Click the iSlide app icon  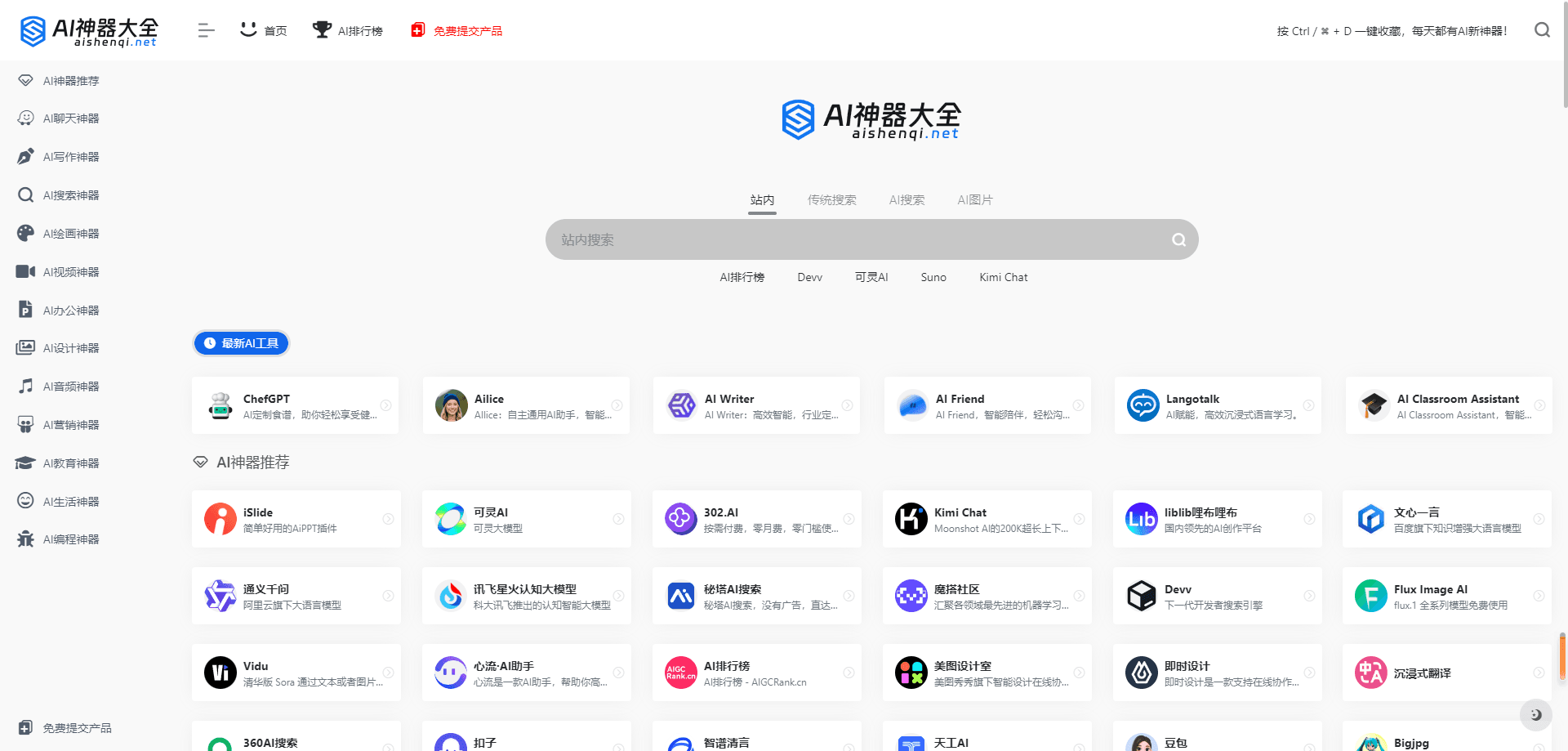point(220,519)
